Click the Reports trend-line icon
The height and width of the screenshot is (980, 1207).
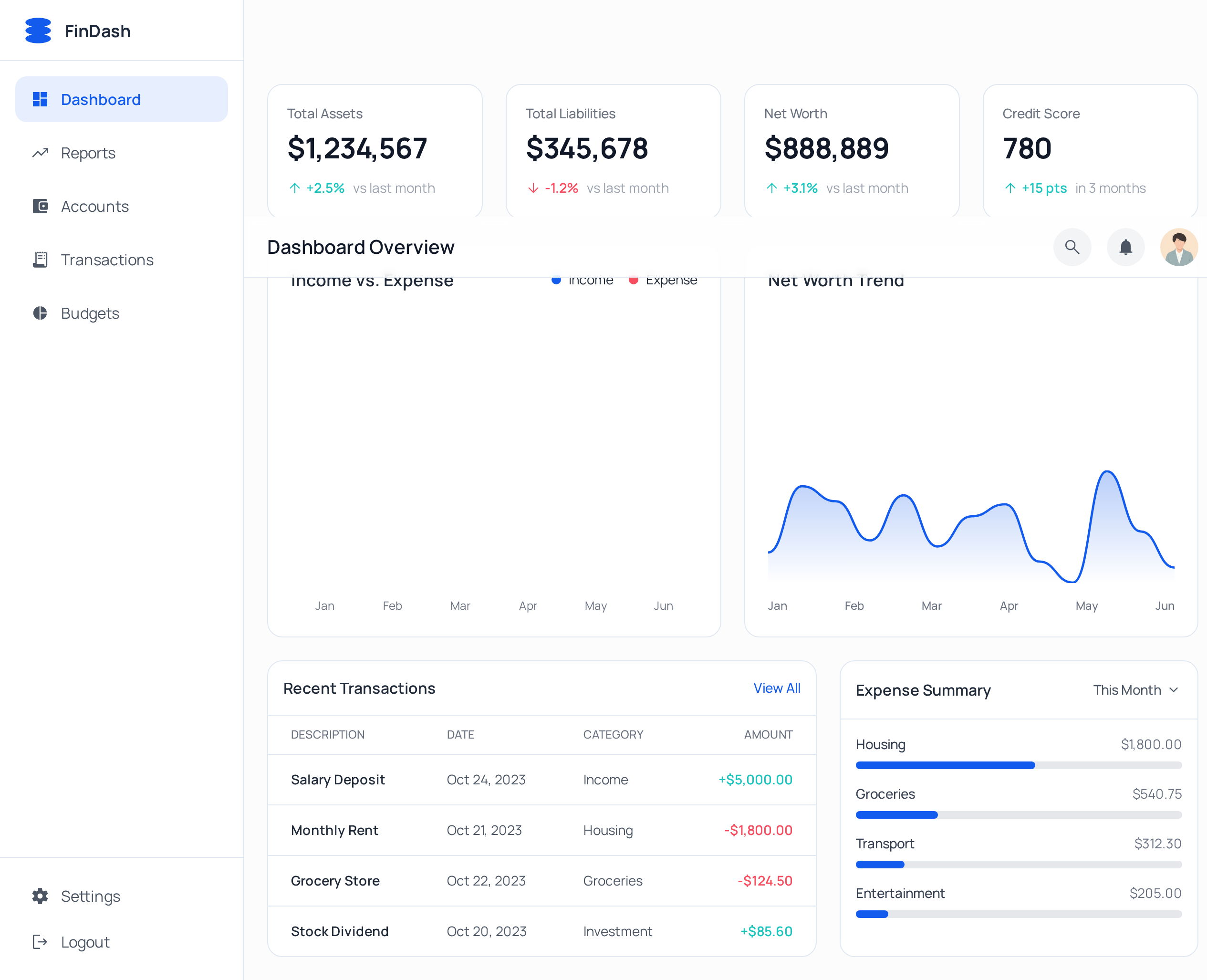click(x=40, y=152)
